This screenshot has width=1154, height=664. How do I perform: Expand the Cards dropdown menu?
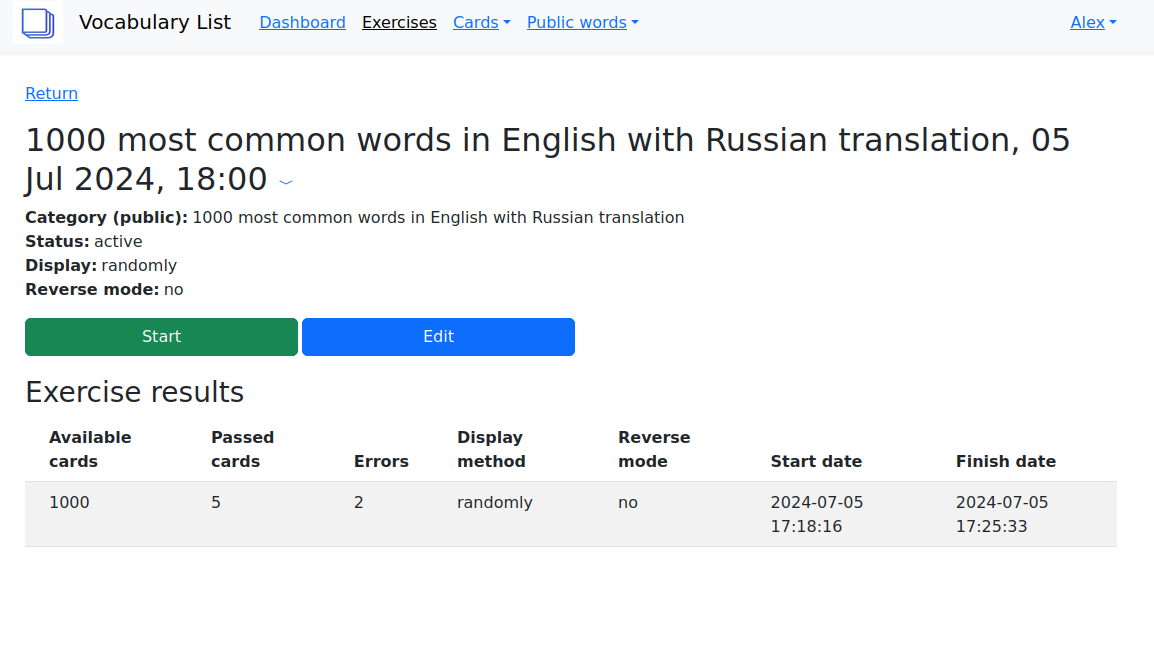[481, 22]
